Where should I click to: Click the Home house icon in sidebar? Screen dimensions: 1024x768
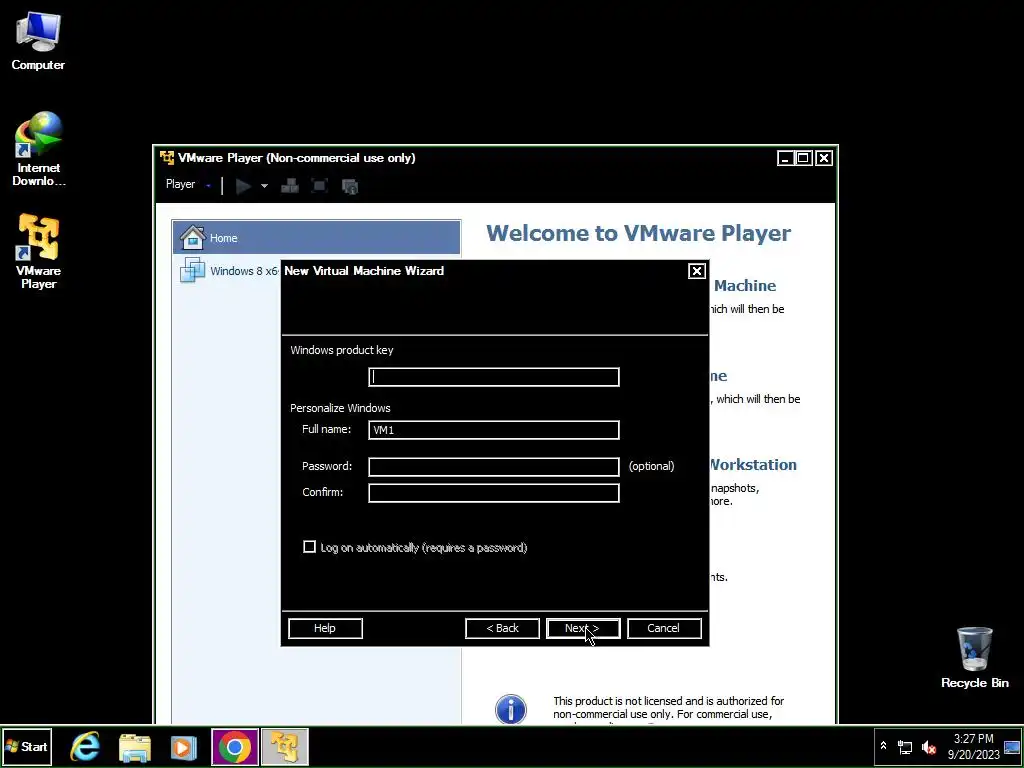pyautogui.click(x=193, y=238)
